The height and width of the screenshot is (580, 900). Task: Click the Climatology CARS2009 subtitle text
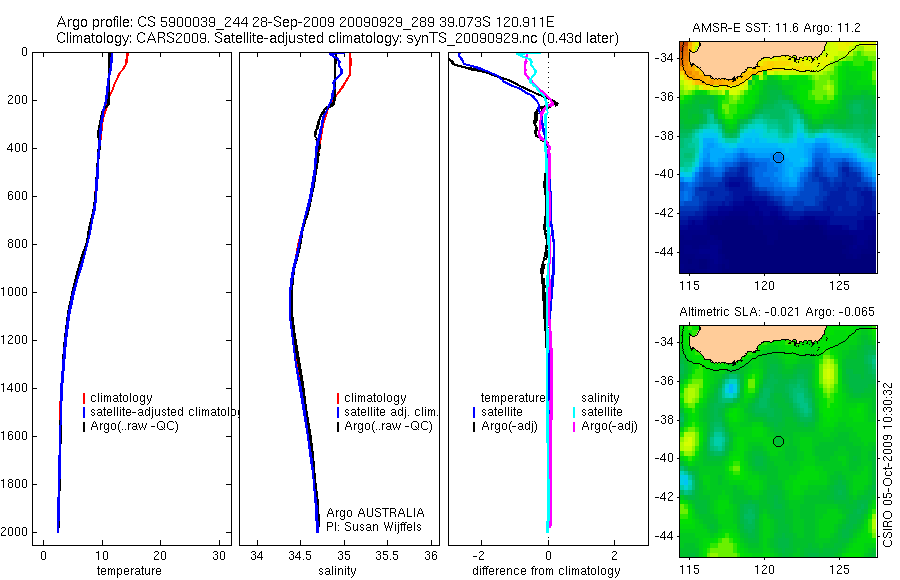pyautogui.click(x=338, y=38)
